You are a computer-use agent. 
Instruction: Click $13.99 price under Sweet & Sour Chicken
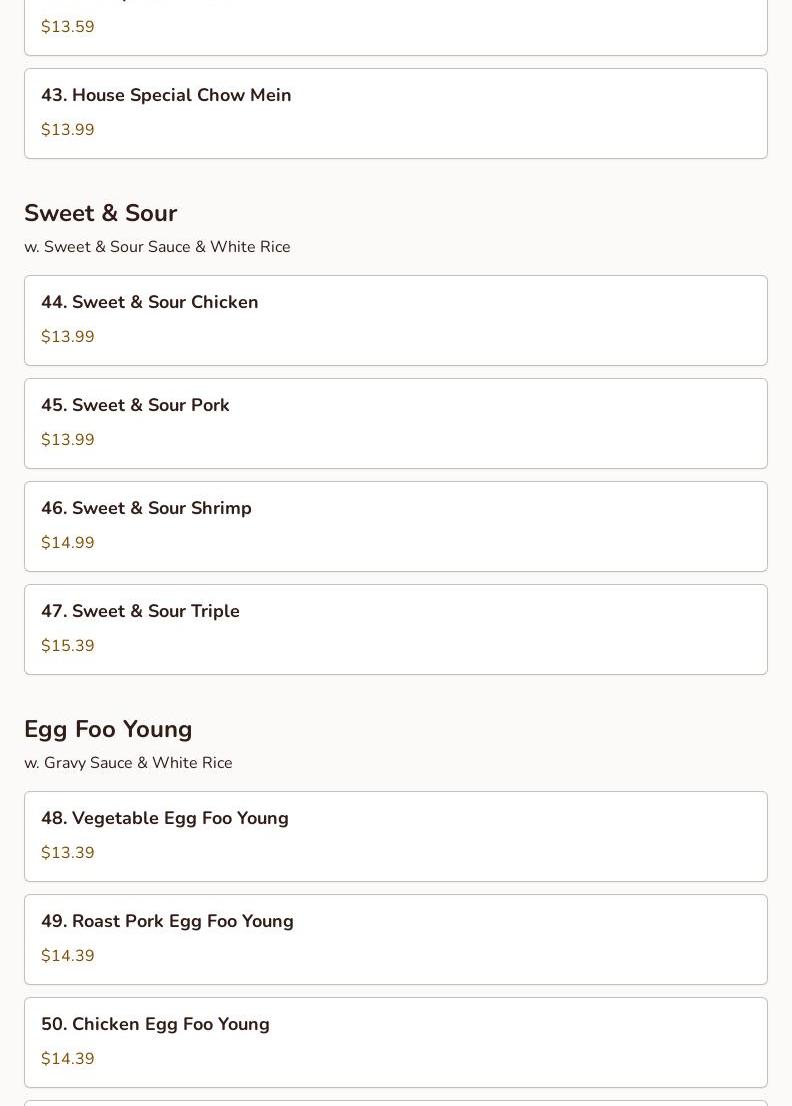[68, 336]
